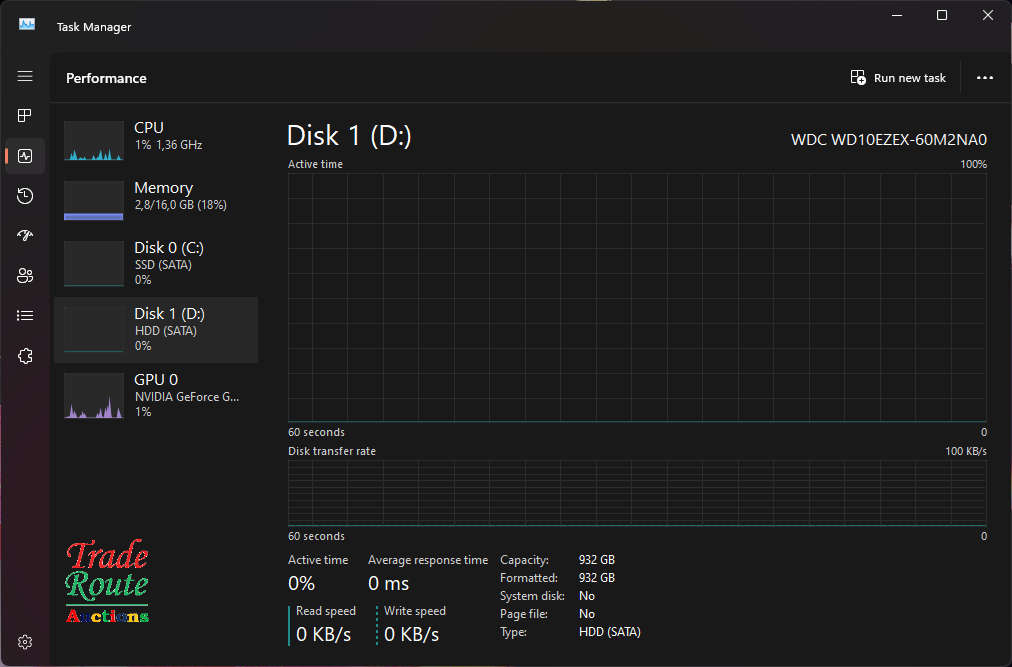Select the Performance page icon

pos(25,156)
